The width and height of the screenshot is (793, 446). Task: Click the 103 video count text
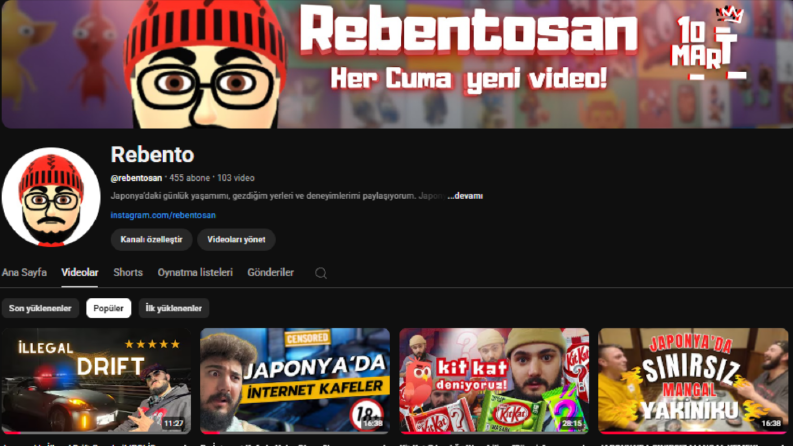click(236, 178)
